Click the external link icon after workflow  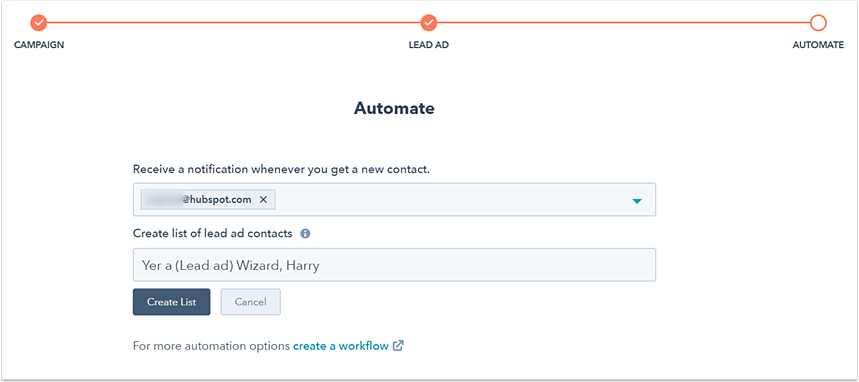pyautogui.click(x=398, y=346)
